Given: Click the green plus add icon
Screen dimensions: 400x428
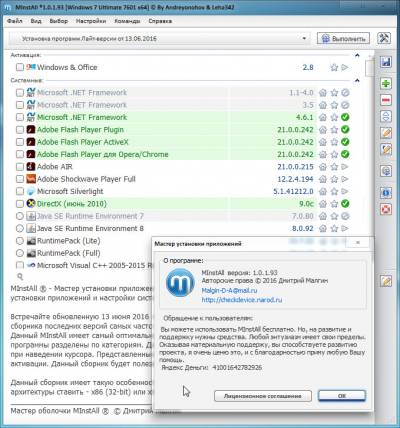Looking at the screenshot, I should 386,83.
